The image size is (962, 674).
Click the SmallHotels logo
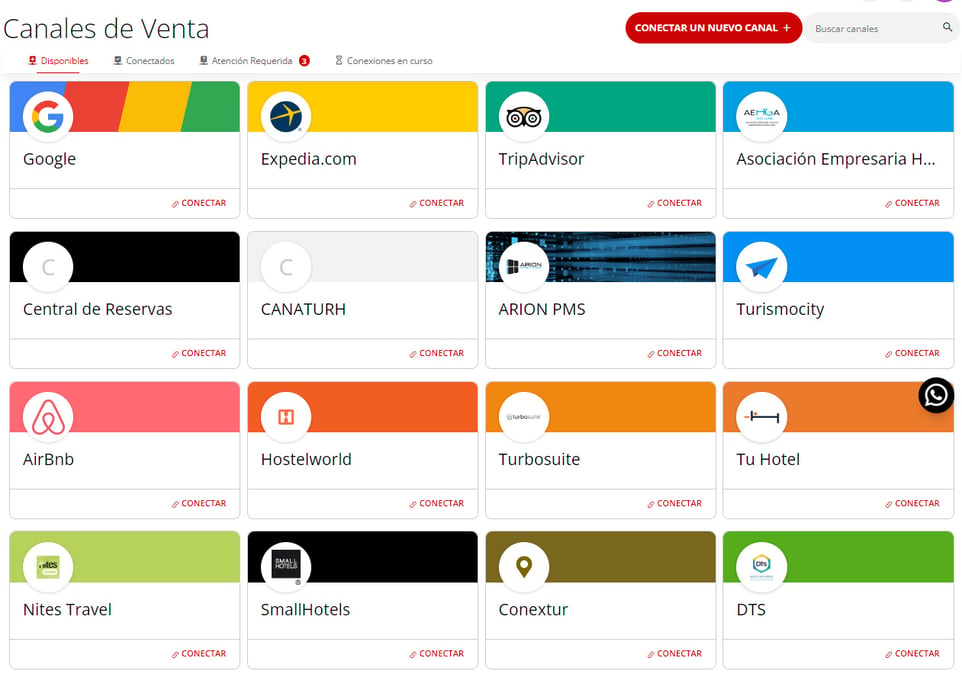coord(286,566)
